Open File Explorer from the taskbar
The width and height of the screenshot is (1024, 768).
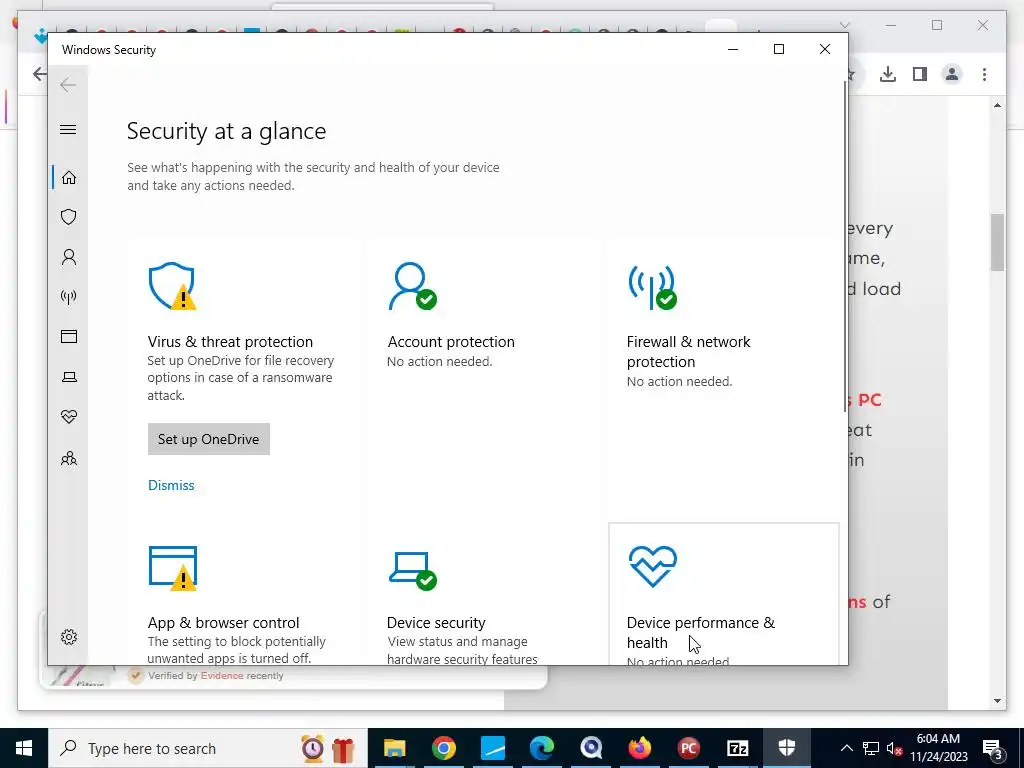pyautogui.click(x=394, y=748)
